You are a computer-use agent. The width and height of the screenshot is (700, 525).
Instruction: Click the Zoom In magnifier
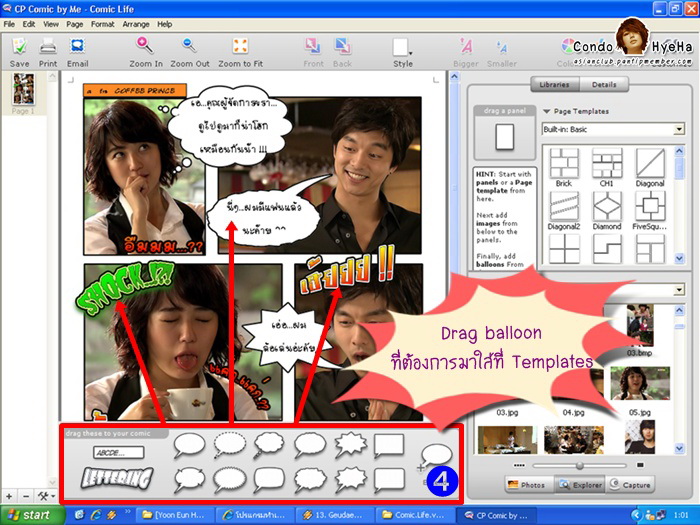[x=145, y=46]
